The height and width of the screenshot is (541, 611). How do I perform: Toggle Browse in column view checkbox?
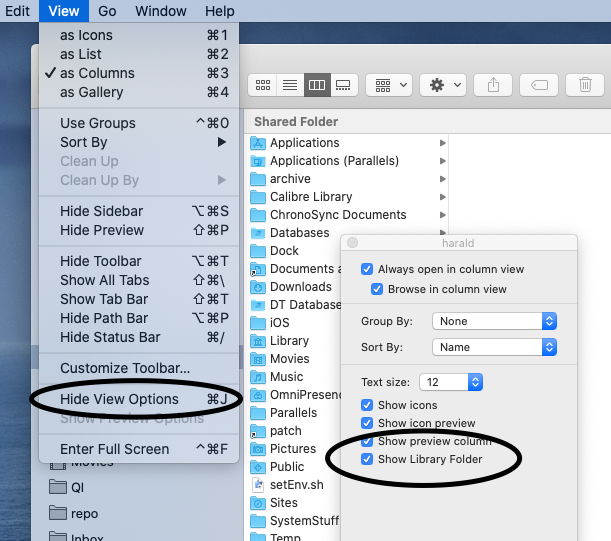(377, 289)
